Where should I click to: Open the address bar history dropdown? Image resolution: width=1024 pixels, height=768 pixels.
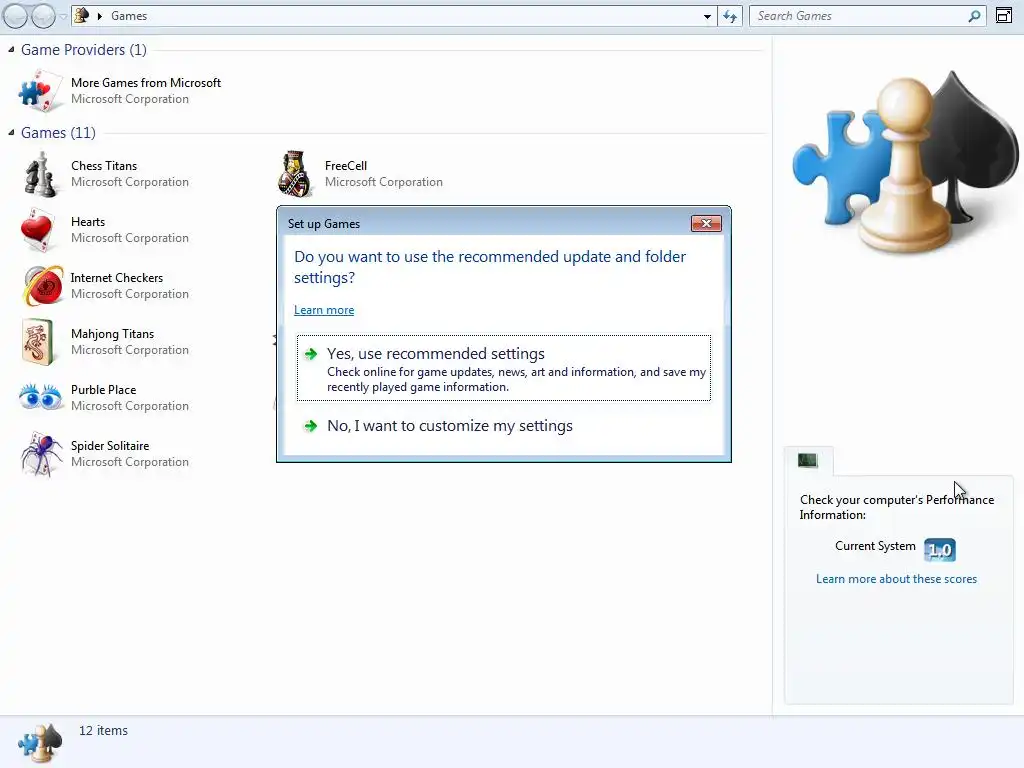[707, 16]
